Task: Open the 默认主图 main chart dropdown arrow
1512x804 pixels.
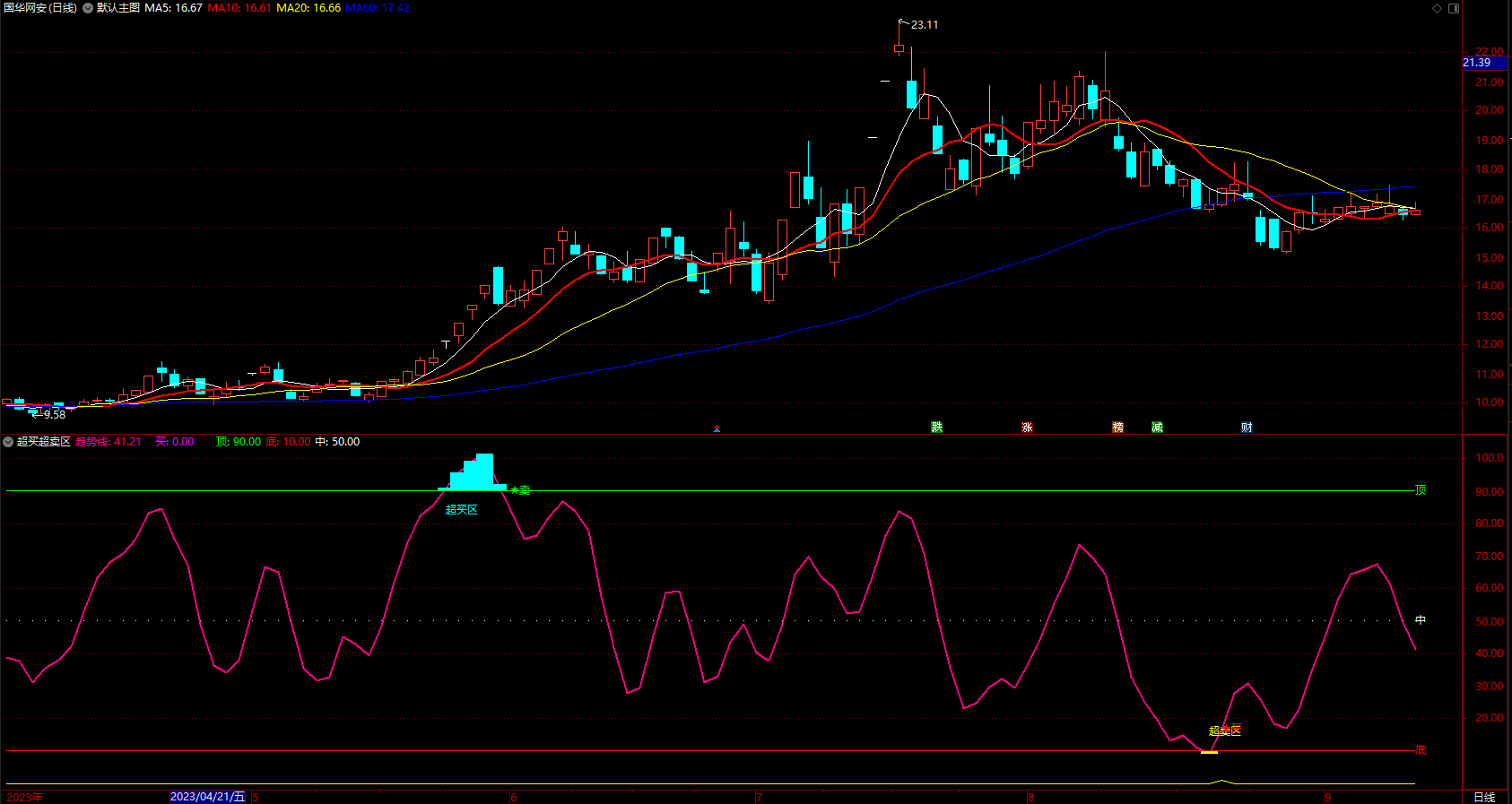Action: pos(88,8)
